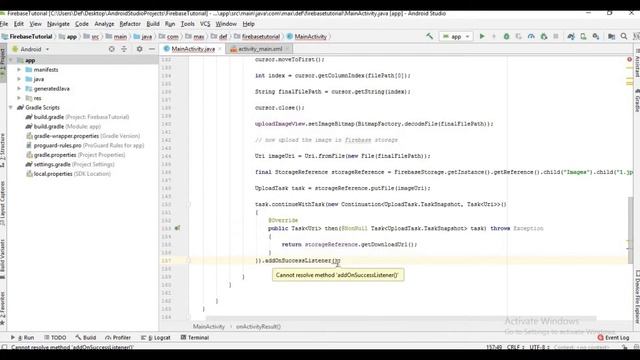Viewport: 640px width, 360px height.
Task: Open the TODO tool window
Action: point(55,338)
